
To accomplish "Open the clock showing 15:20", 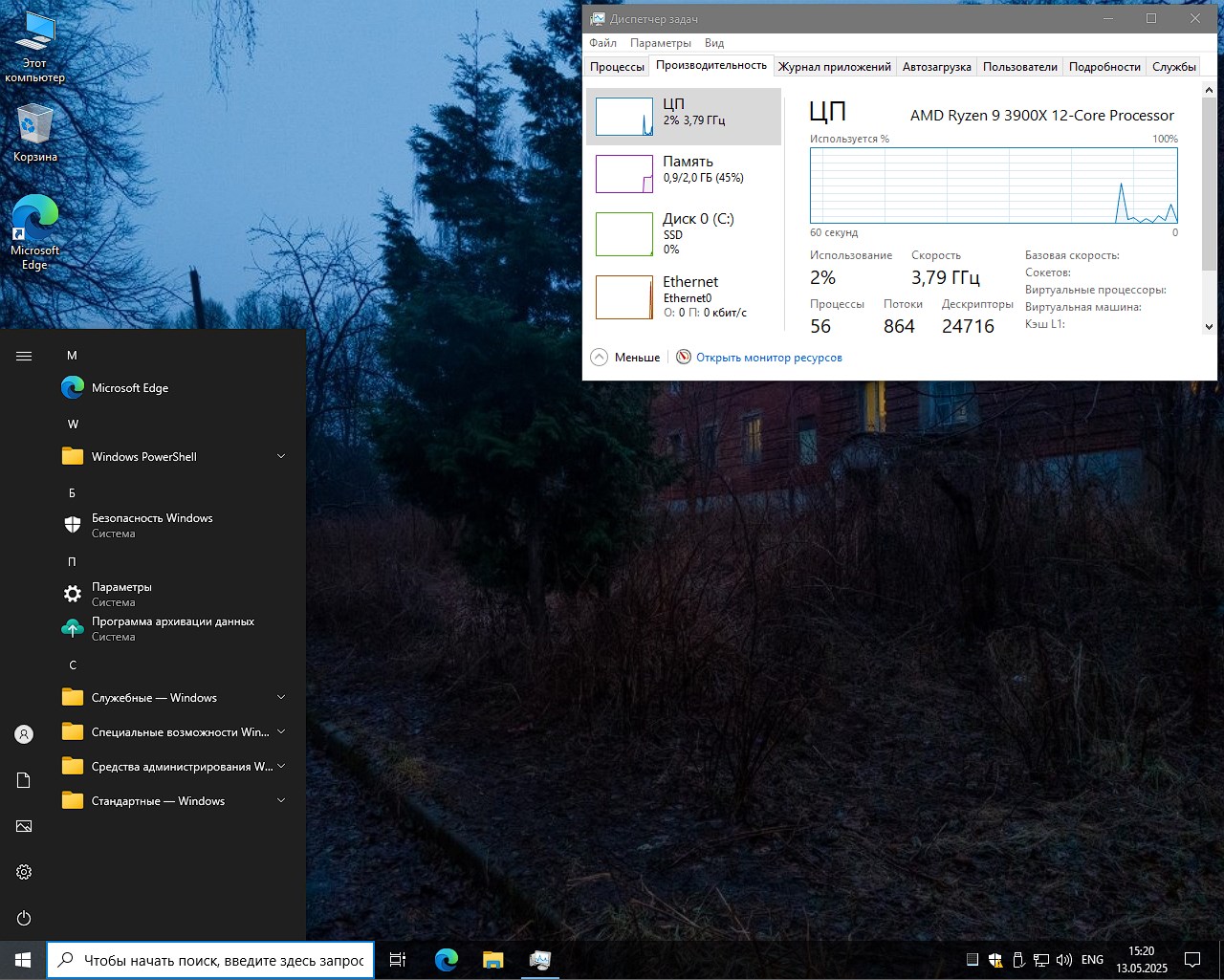I will pos(1141,960).
